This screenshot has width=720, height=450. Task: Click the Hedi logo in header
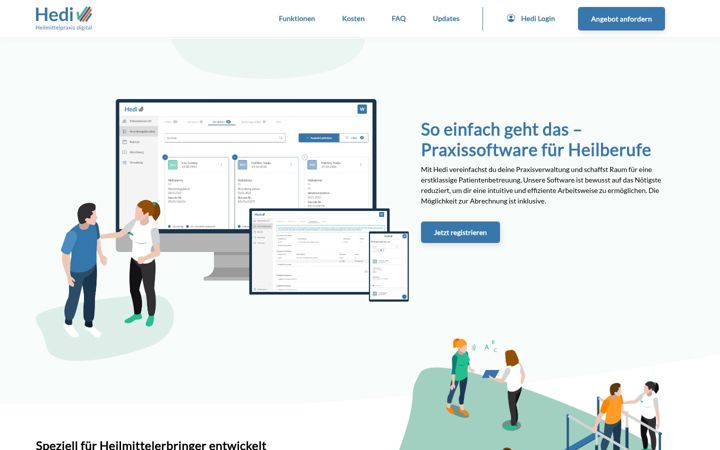pos(64,18)
